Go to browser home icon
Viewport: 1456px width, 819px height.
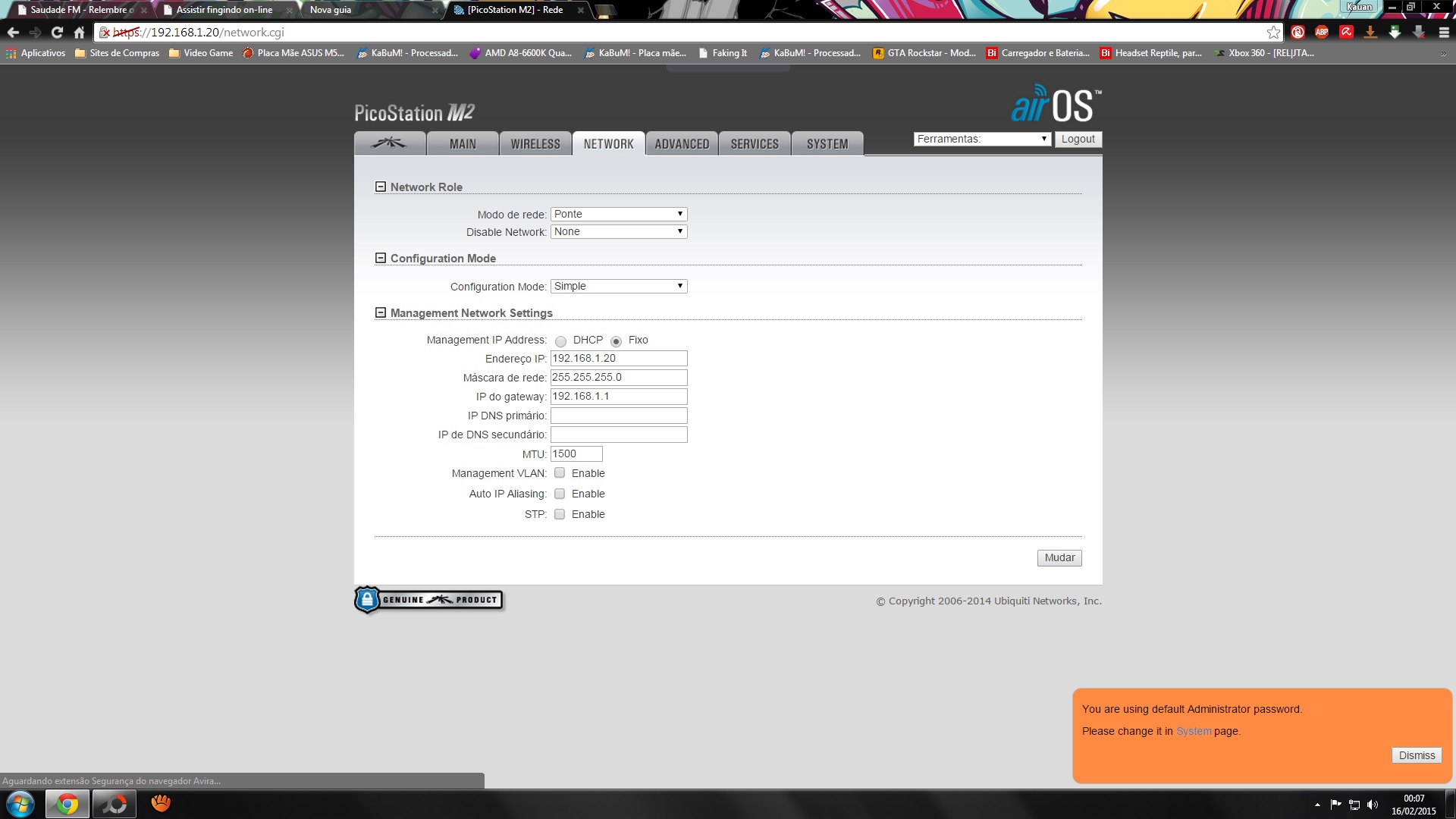79,32
